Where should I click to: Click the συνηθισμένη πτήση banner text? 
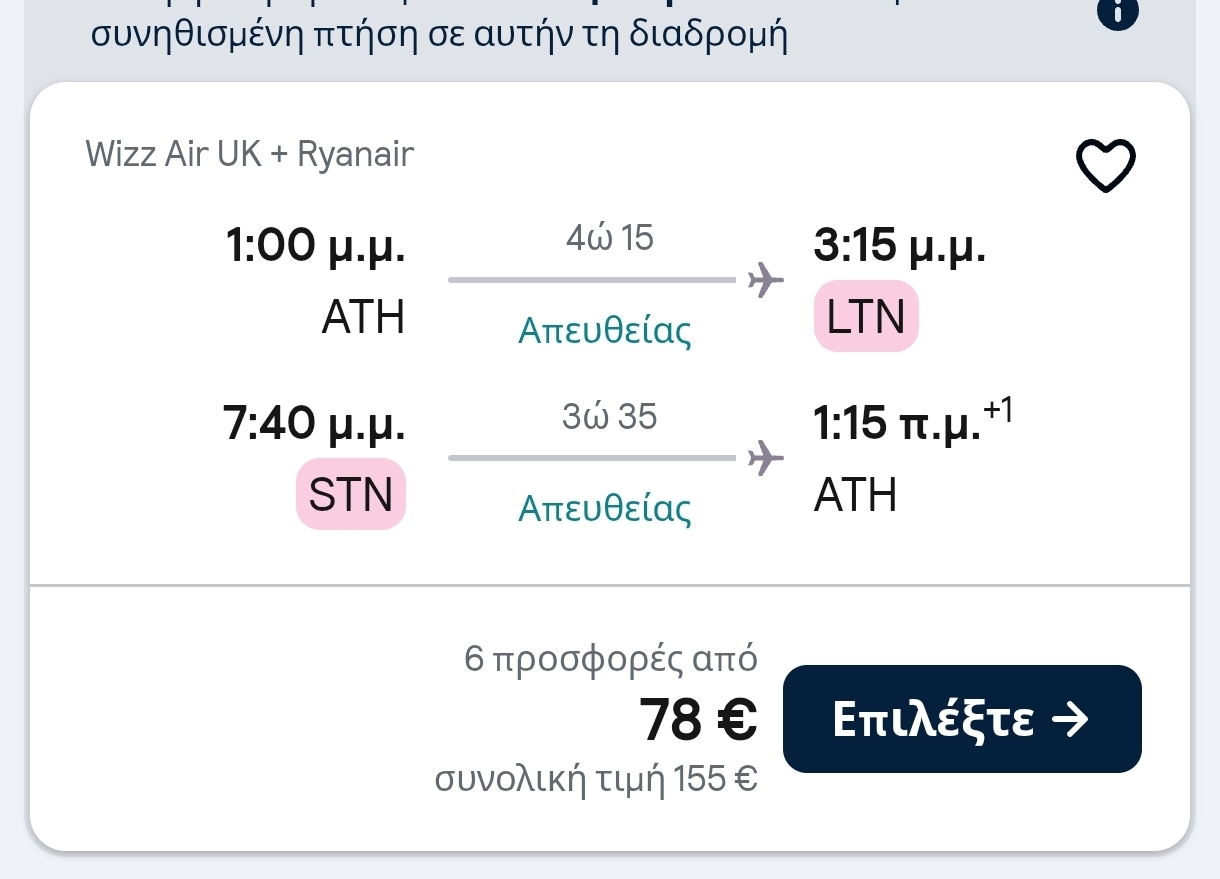point(439,35)
